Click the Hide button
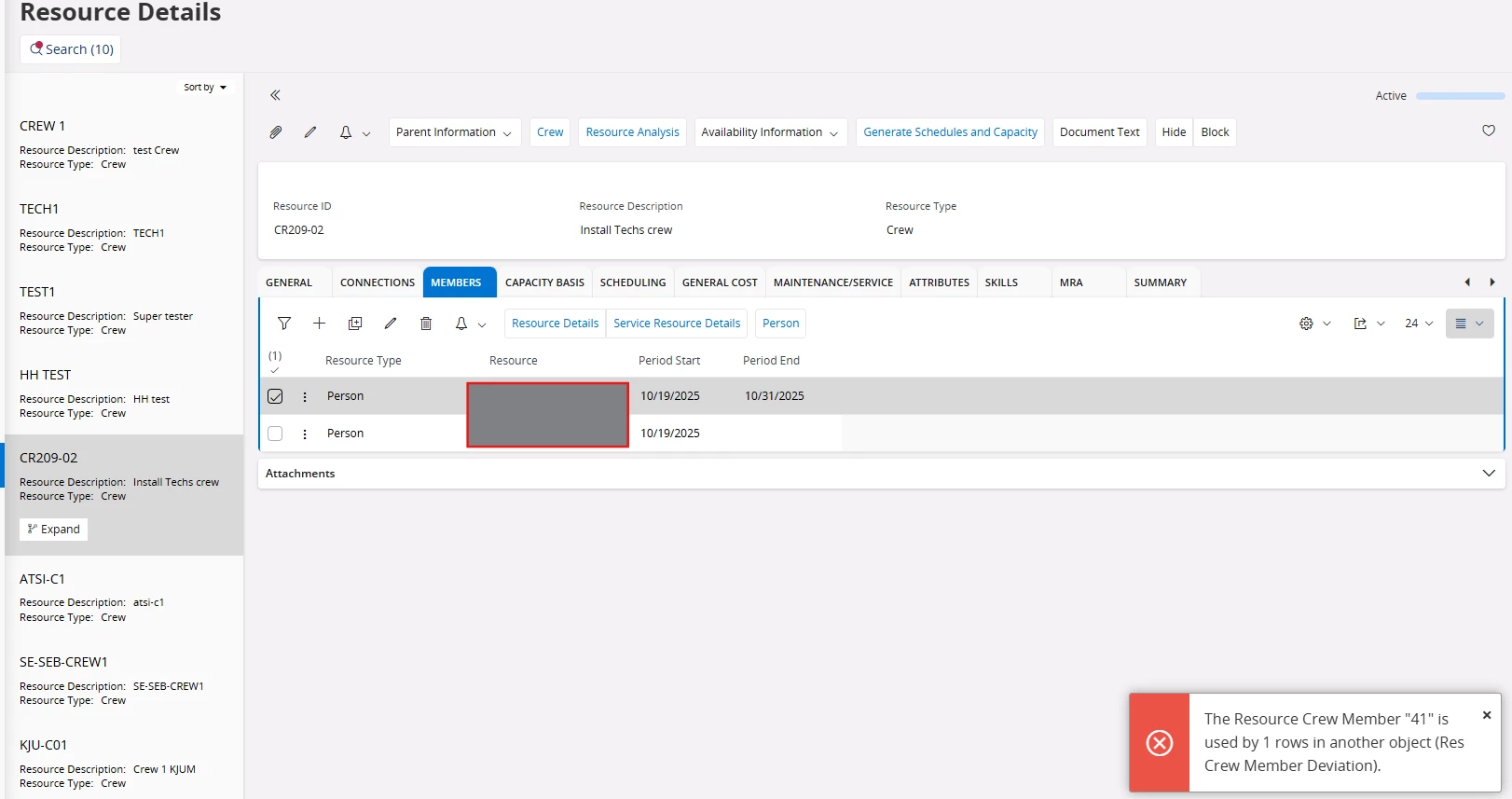Screen dimensions: 1512x799 pyautogui.click(x=1175, y=132)
